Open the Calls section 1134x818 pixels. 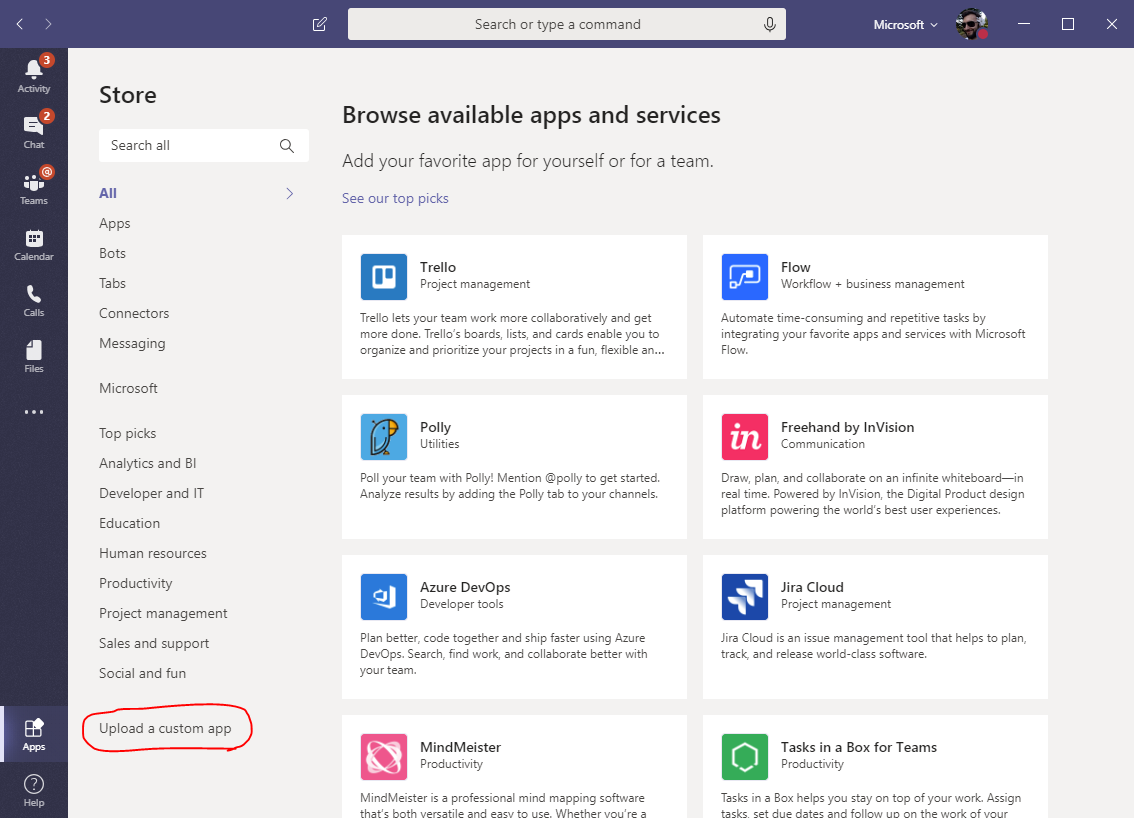point(34,299)
